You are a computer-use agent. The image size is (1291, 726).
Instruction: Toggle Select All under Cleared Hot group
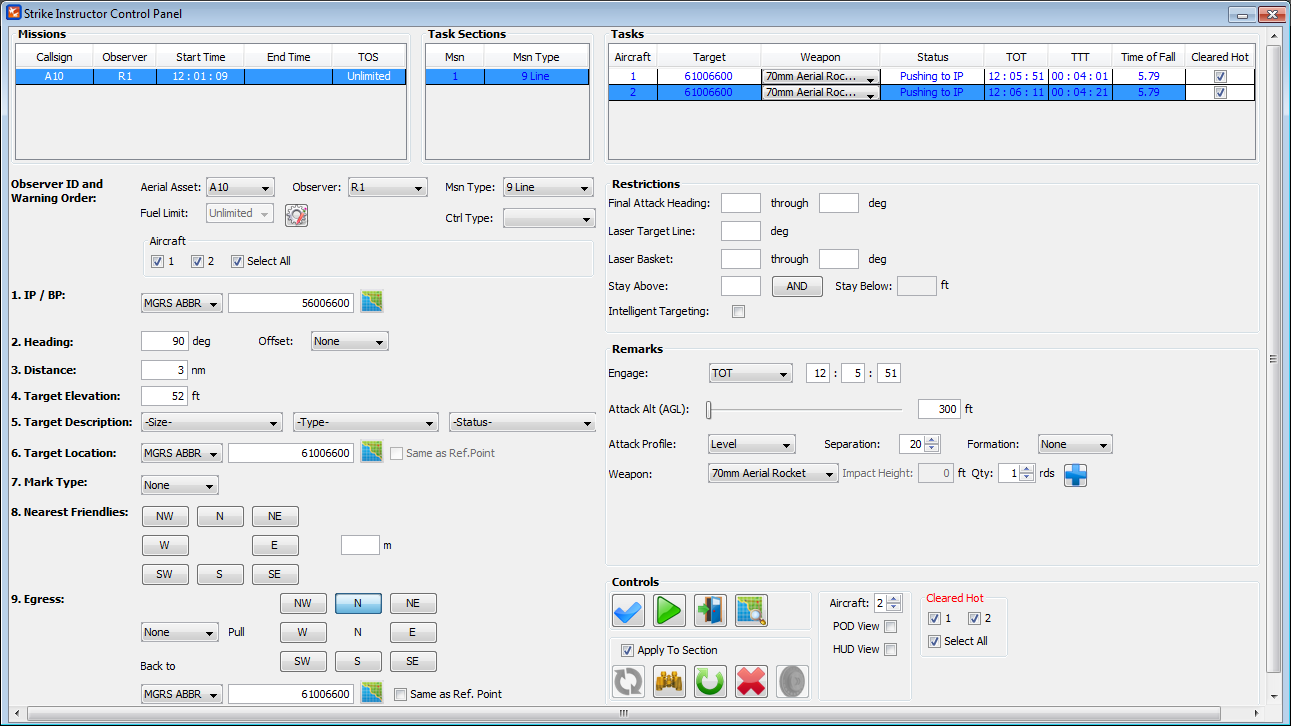coord(934,641)
